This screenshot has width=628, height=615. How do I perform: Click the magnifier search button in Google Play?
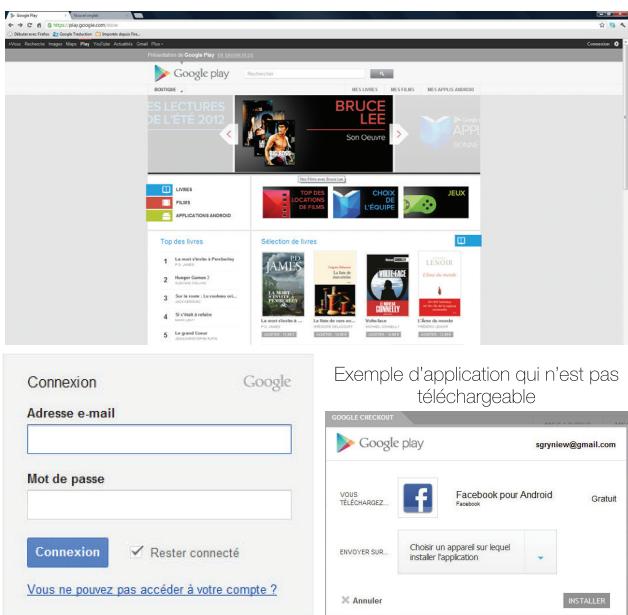(381, 74)
